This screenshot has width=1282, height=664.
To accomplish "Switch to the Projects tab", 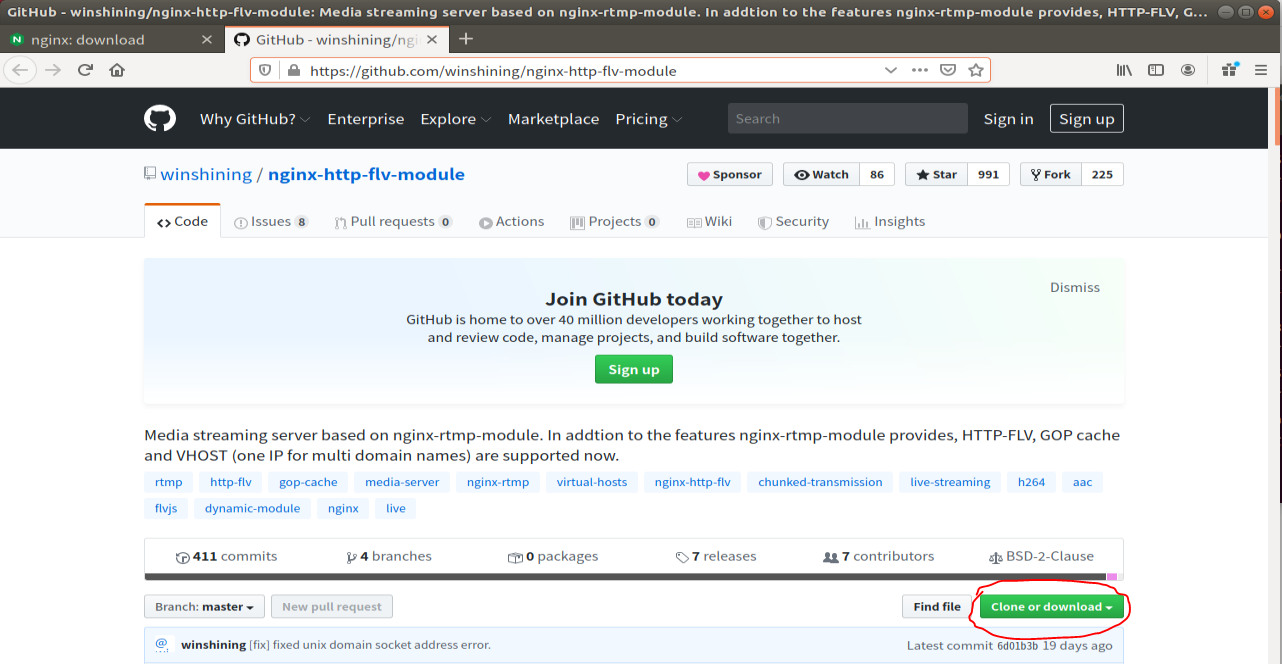I will click(x=615, y=222).
